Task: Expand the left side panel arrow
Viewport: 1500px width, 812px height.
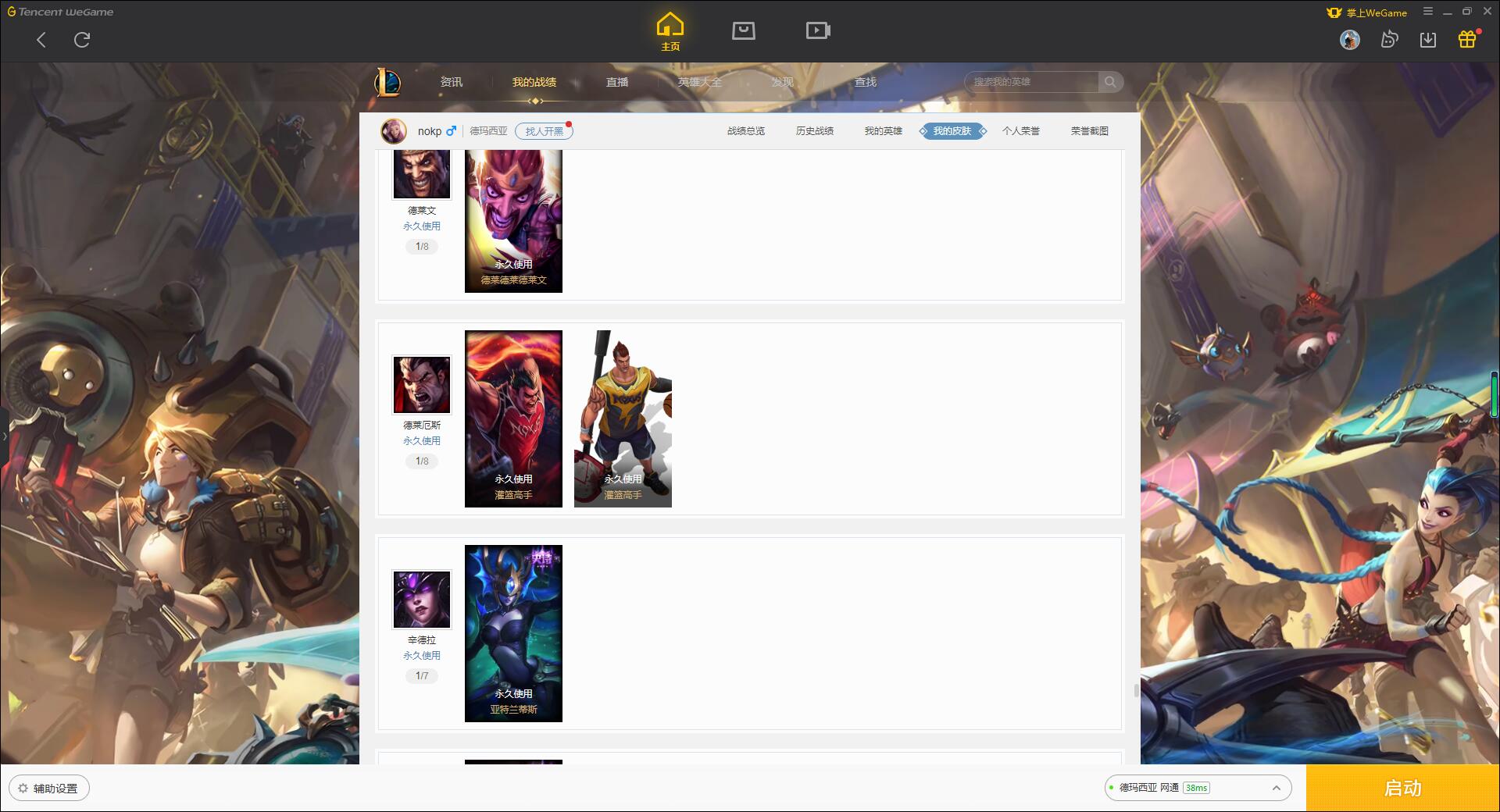Action: tap(4, 436)
